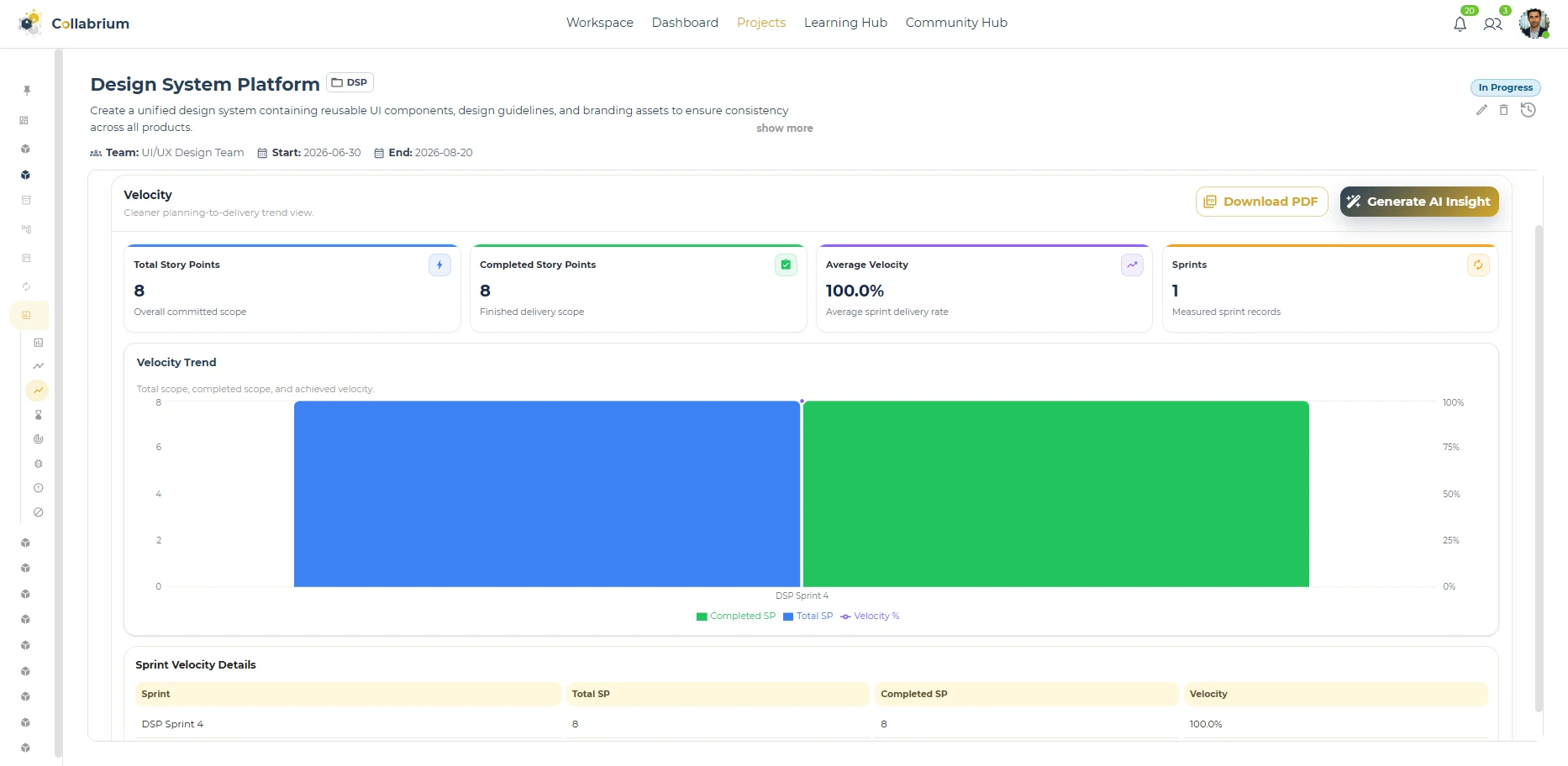Screen dimensions: 1568x766
Task: Delete project with the trash icon
Action: 1504,110
